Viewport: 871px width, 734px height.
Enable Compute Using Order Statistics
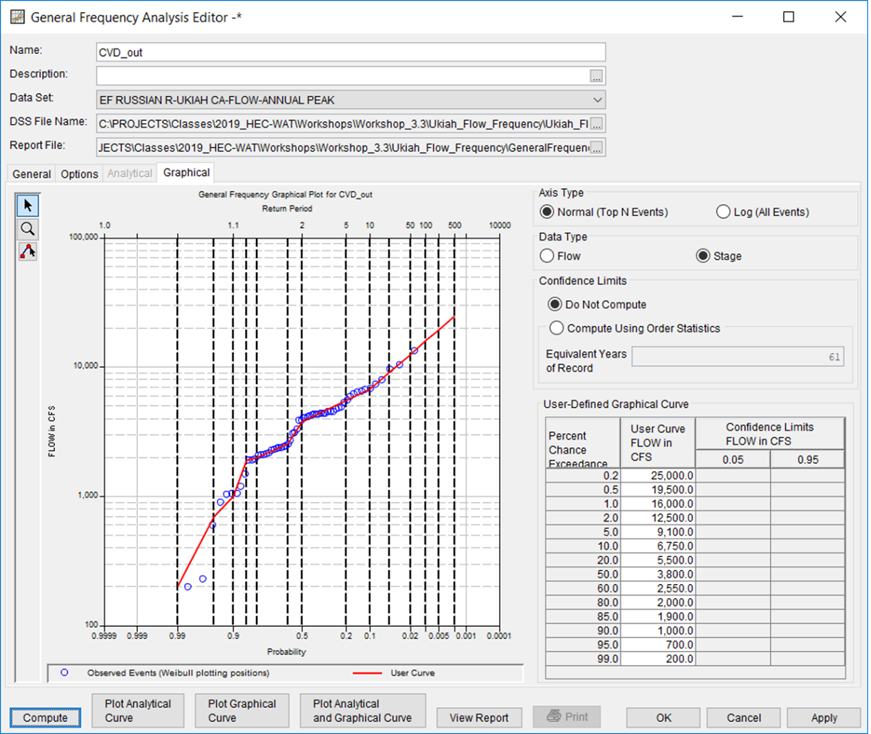(x=556, y=327)
